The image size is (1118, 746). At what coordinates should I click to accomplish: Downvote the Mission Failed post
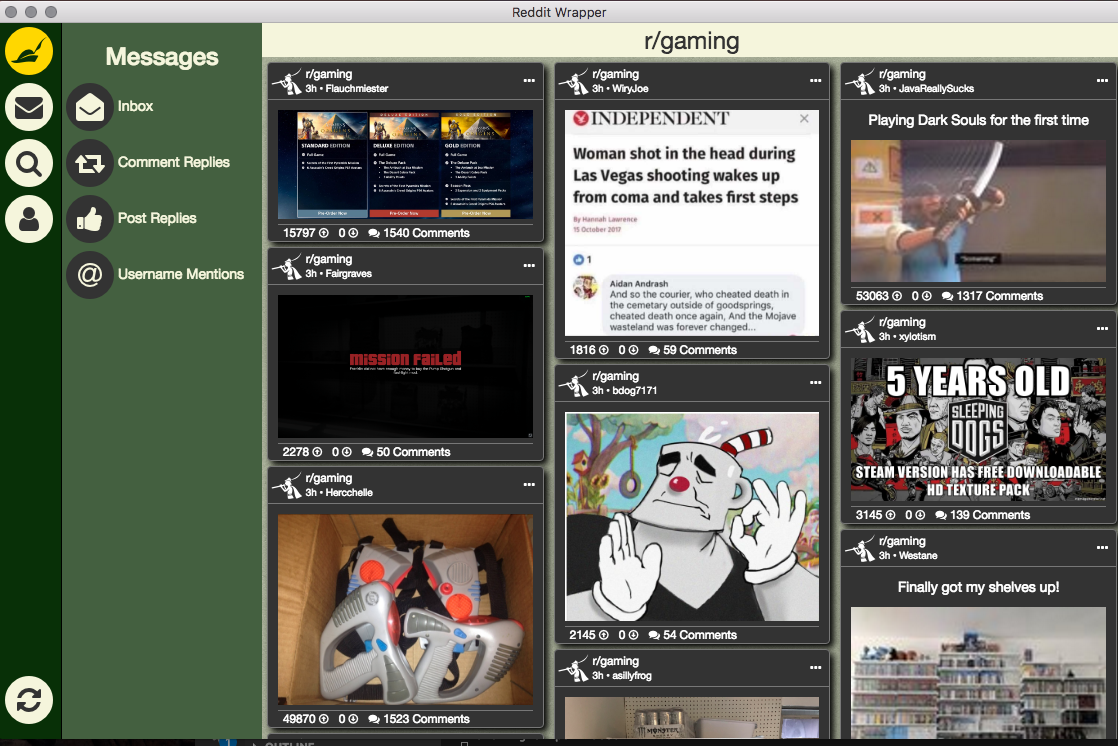pyautogui.click(x=347, y=452)
